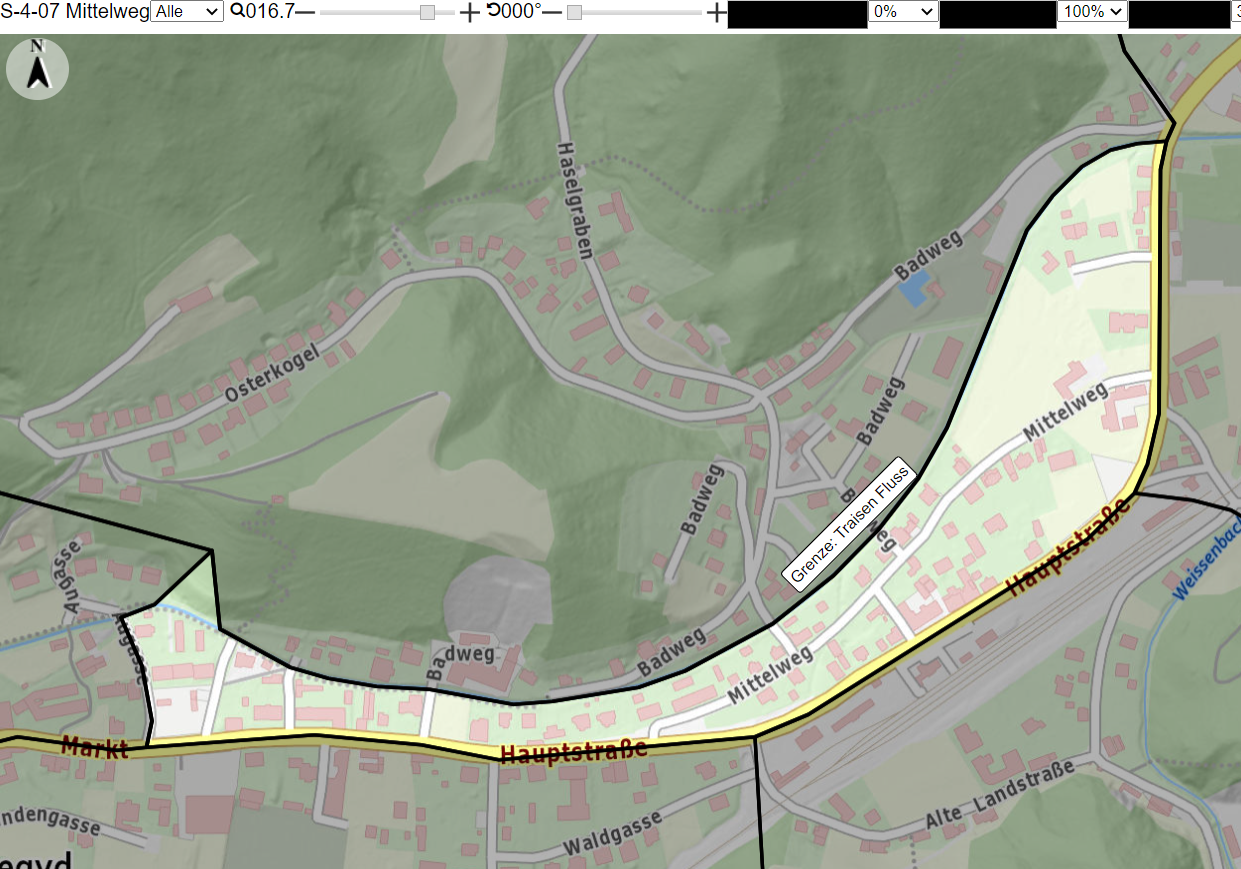Click the rotation plus icon
The image size is (1241, 869).
pos(716,12)
